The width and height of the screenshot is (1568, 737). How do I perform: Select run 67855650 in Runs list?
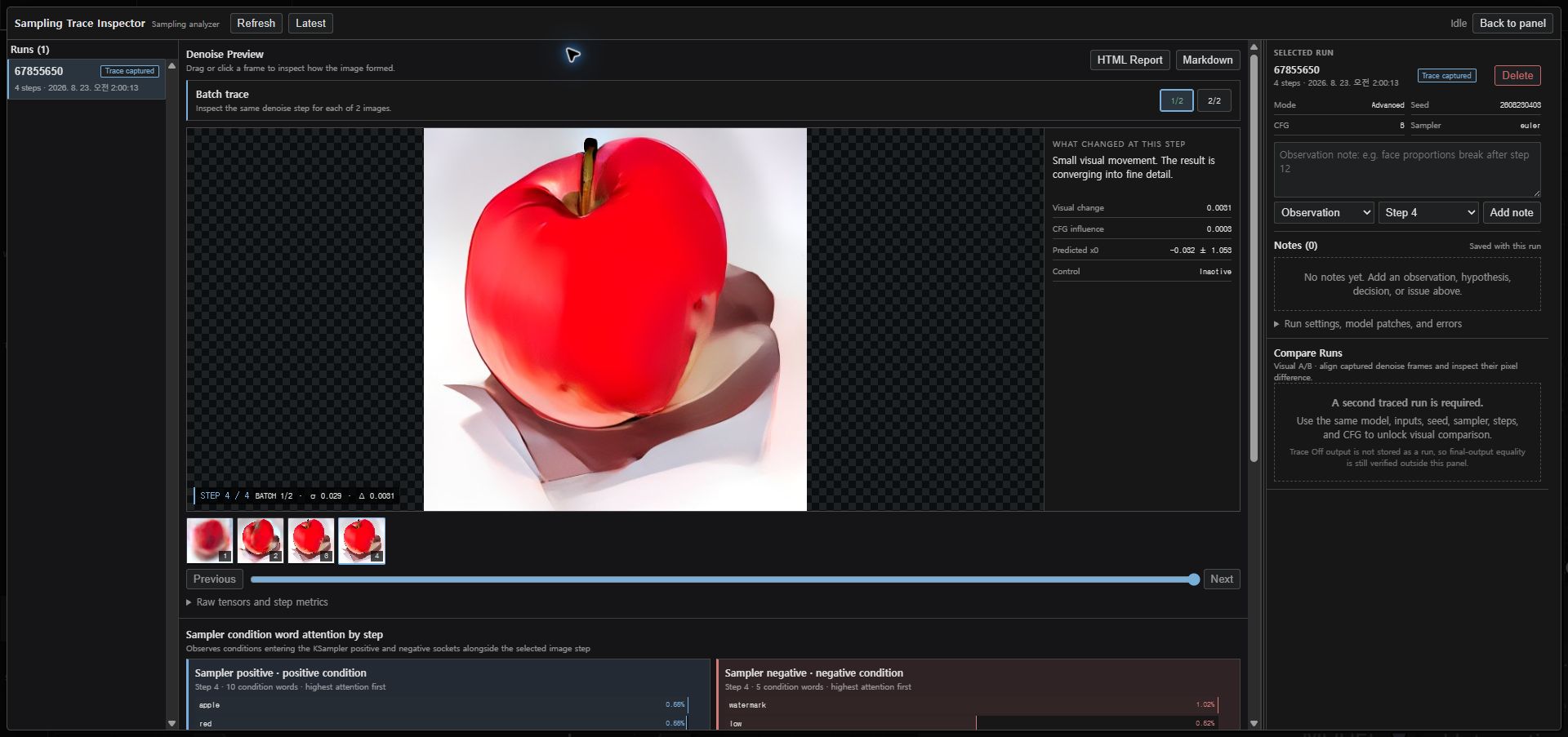[x=87, y=79]
